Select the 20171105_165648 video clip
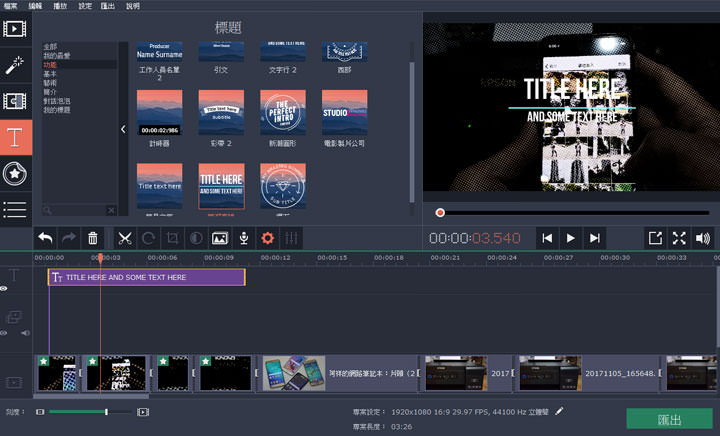The image size is (720, 436). (590, 373)
